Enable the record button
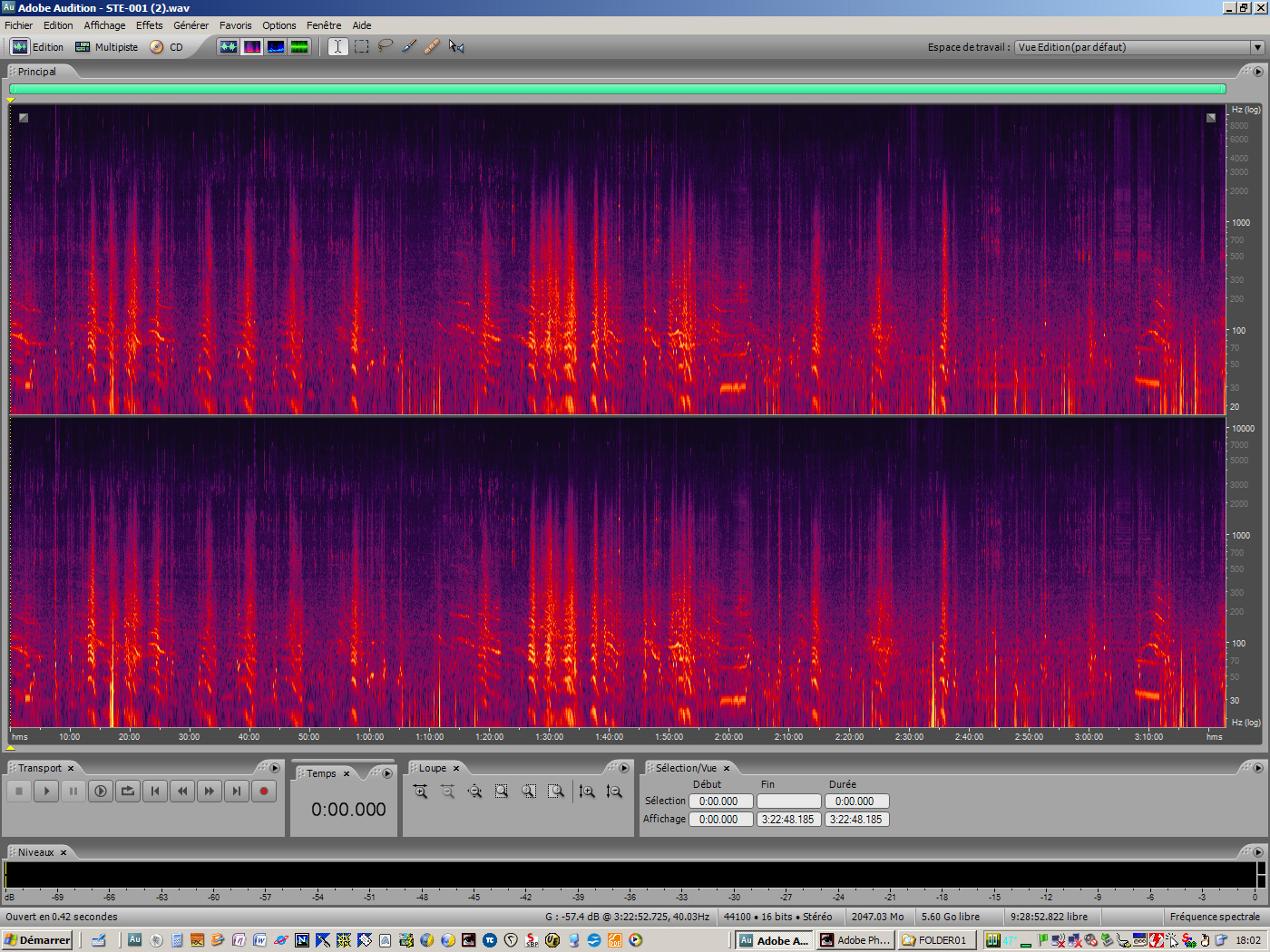 pos(264,791)
